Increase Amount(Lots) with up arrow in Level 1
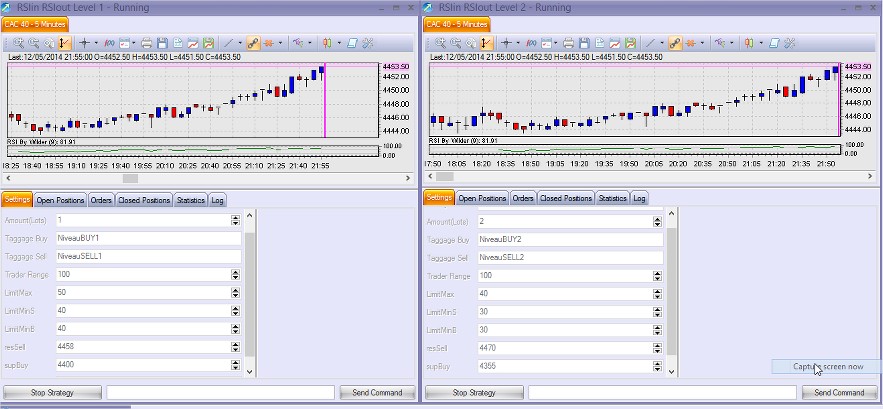This screenshot has height=409, width=883. 235,217
